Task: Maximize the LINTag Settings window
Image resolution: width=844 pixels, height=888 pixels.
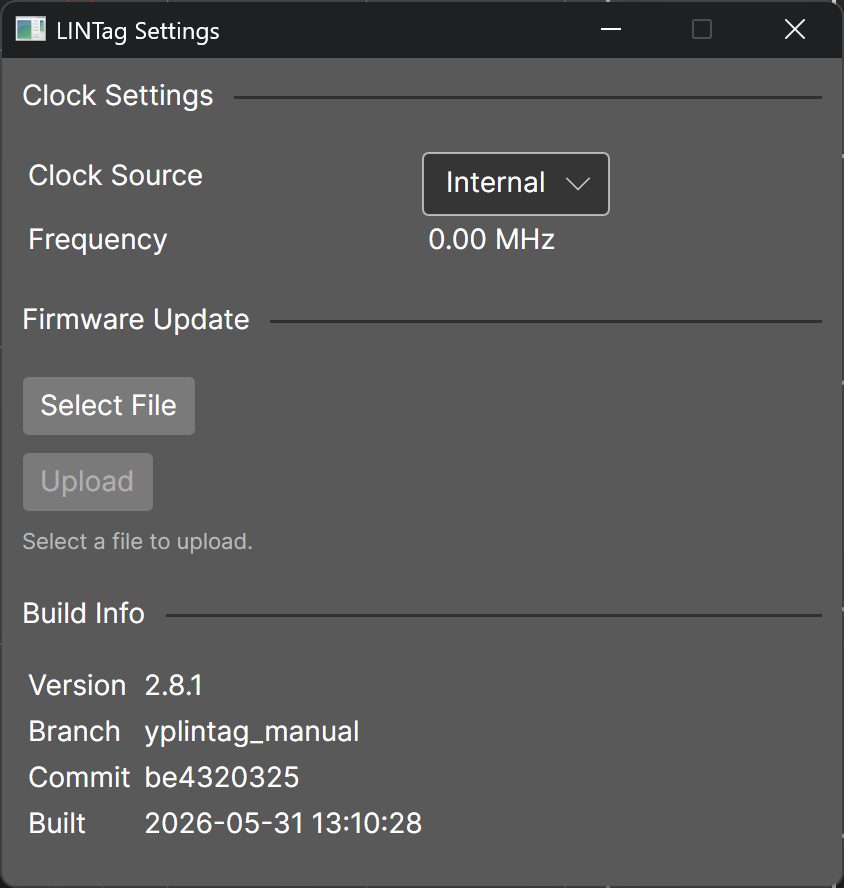Action: click(x=702, y=29)
